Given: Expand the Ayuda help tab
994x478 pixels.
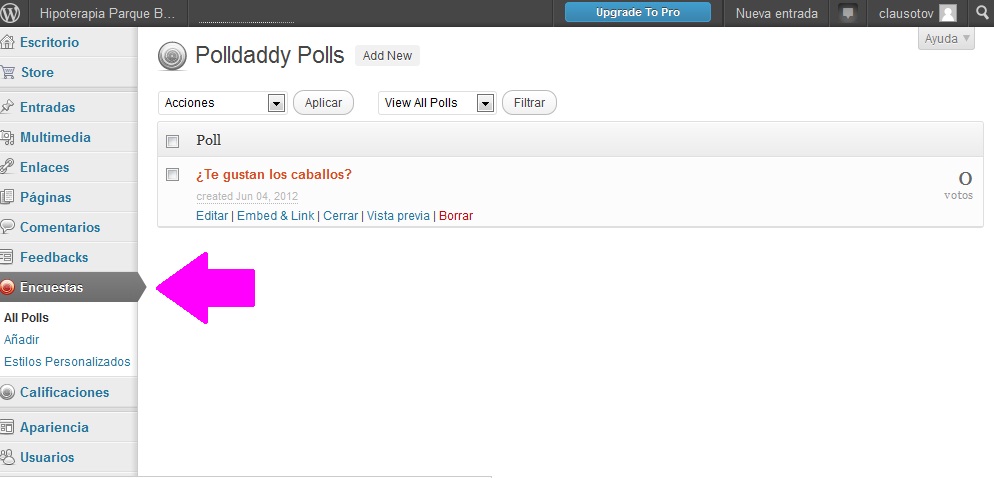Looking at the screenshot, I should [945, 39].
